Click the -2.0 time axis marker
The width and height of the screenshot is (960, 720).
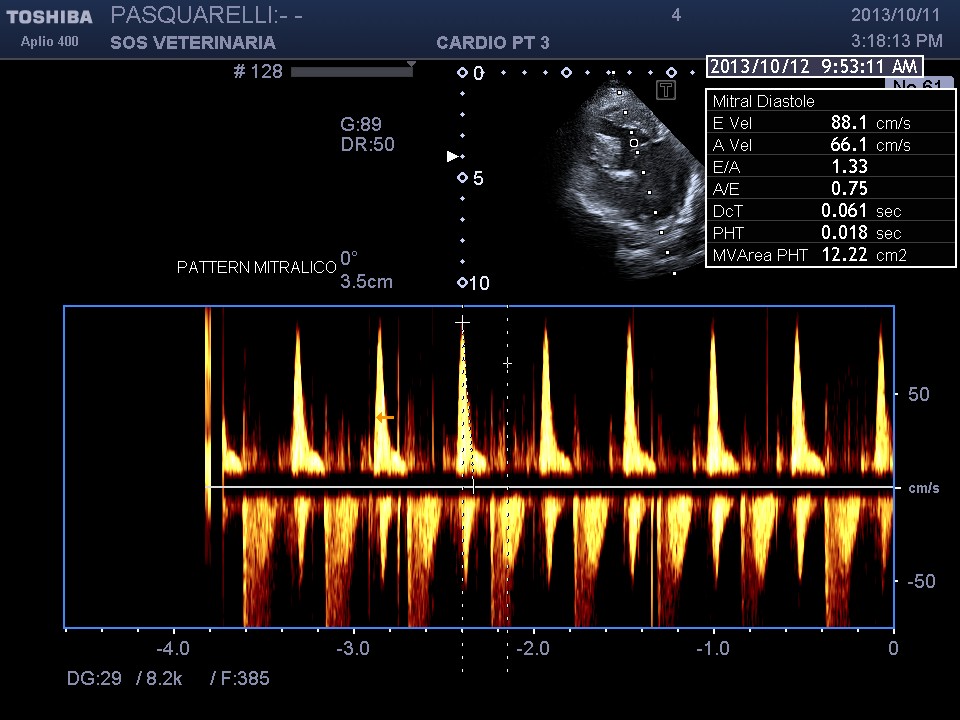point(533,648)
